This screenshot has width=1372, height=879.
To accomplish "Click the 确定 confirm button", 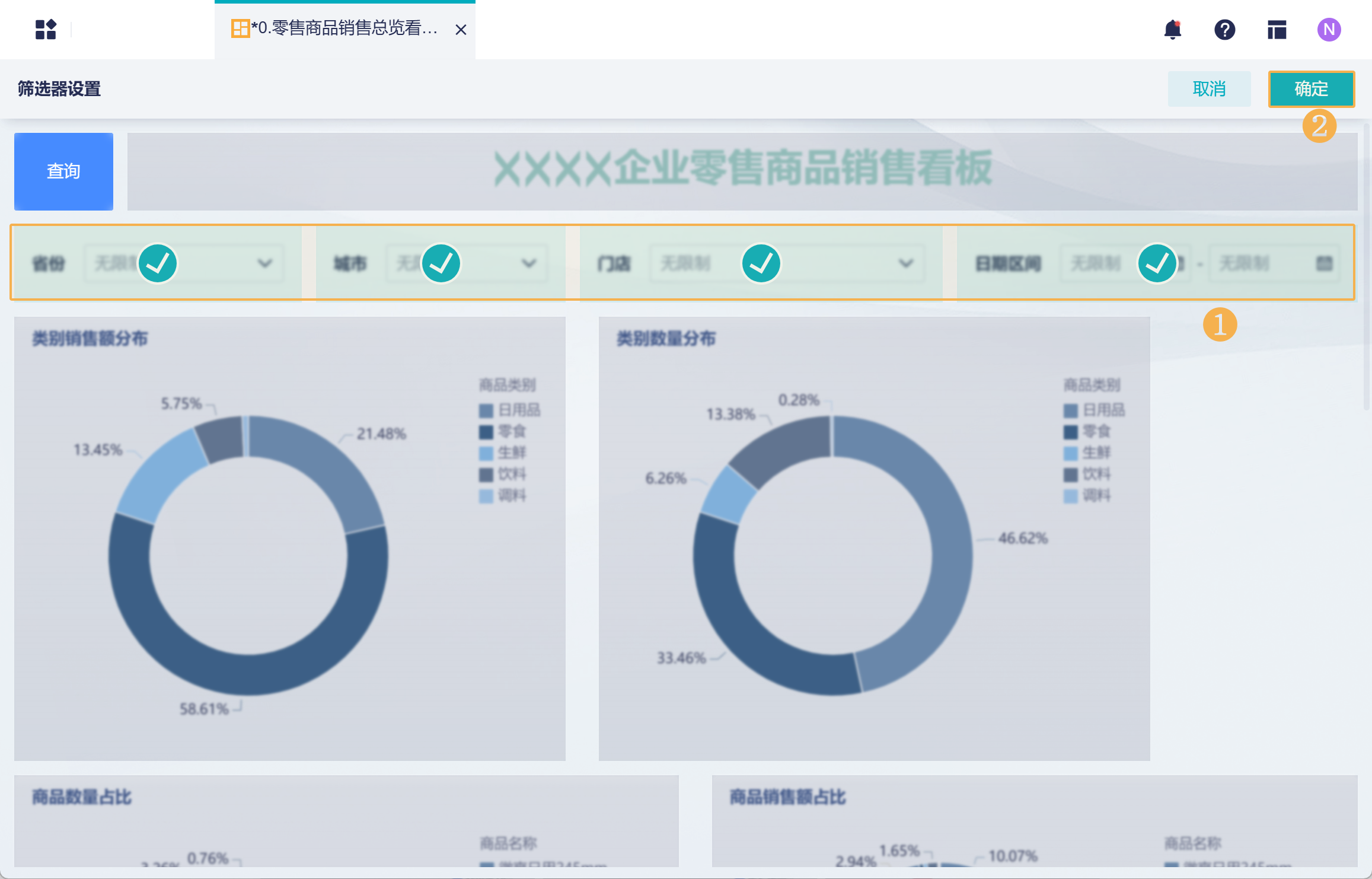I will click(x=1311, y=89).
